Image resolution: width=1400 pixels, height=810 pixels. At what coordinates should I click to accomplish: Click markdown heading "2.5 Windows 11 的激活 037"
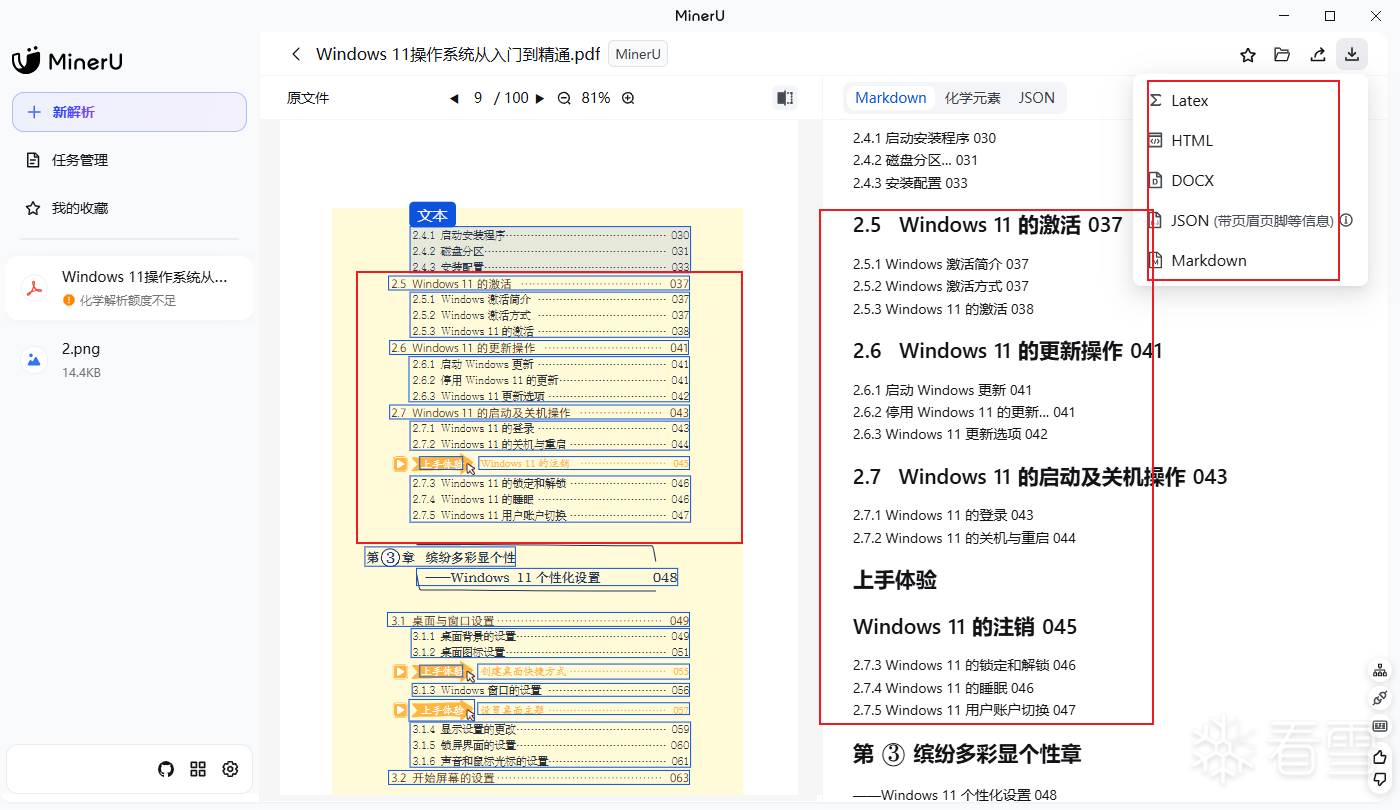988,225
